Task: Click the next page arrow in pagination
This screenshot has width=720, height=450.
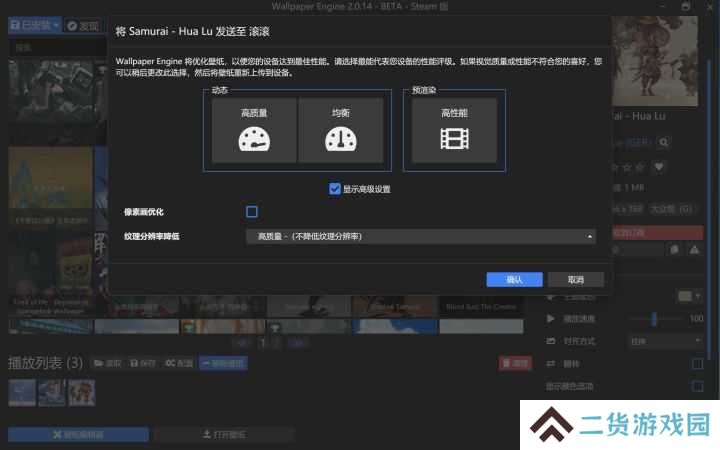Action: (297, 343)
